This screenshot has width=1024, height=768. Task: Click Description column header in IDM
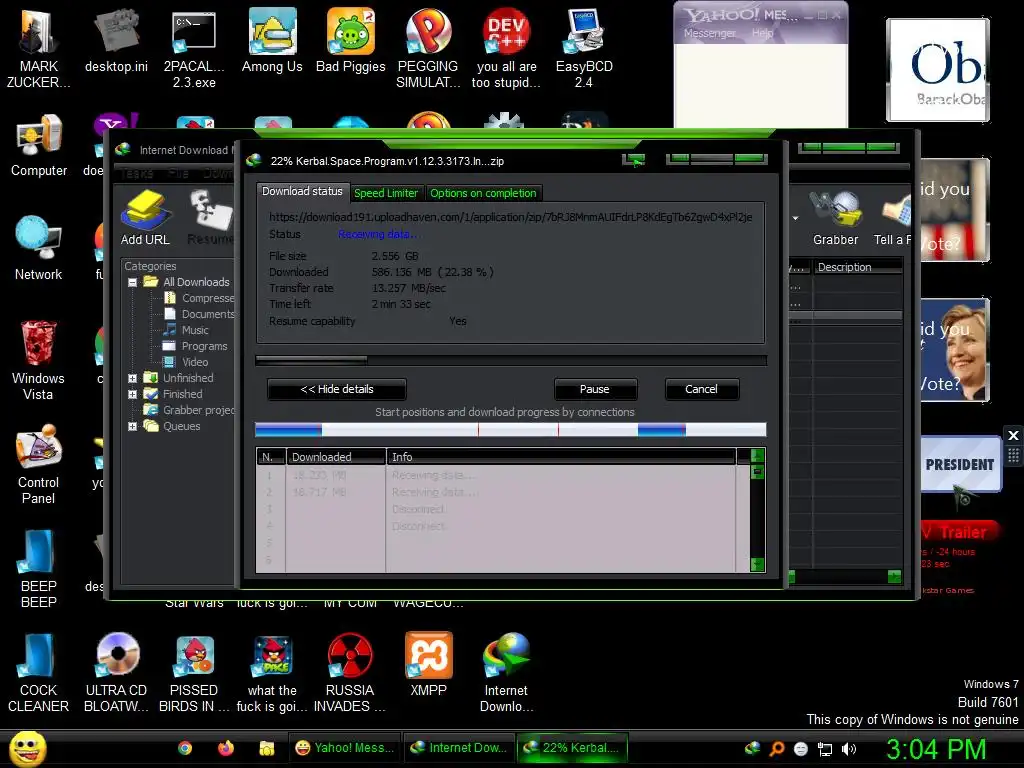coord(857,267)
